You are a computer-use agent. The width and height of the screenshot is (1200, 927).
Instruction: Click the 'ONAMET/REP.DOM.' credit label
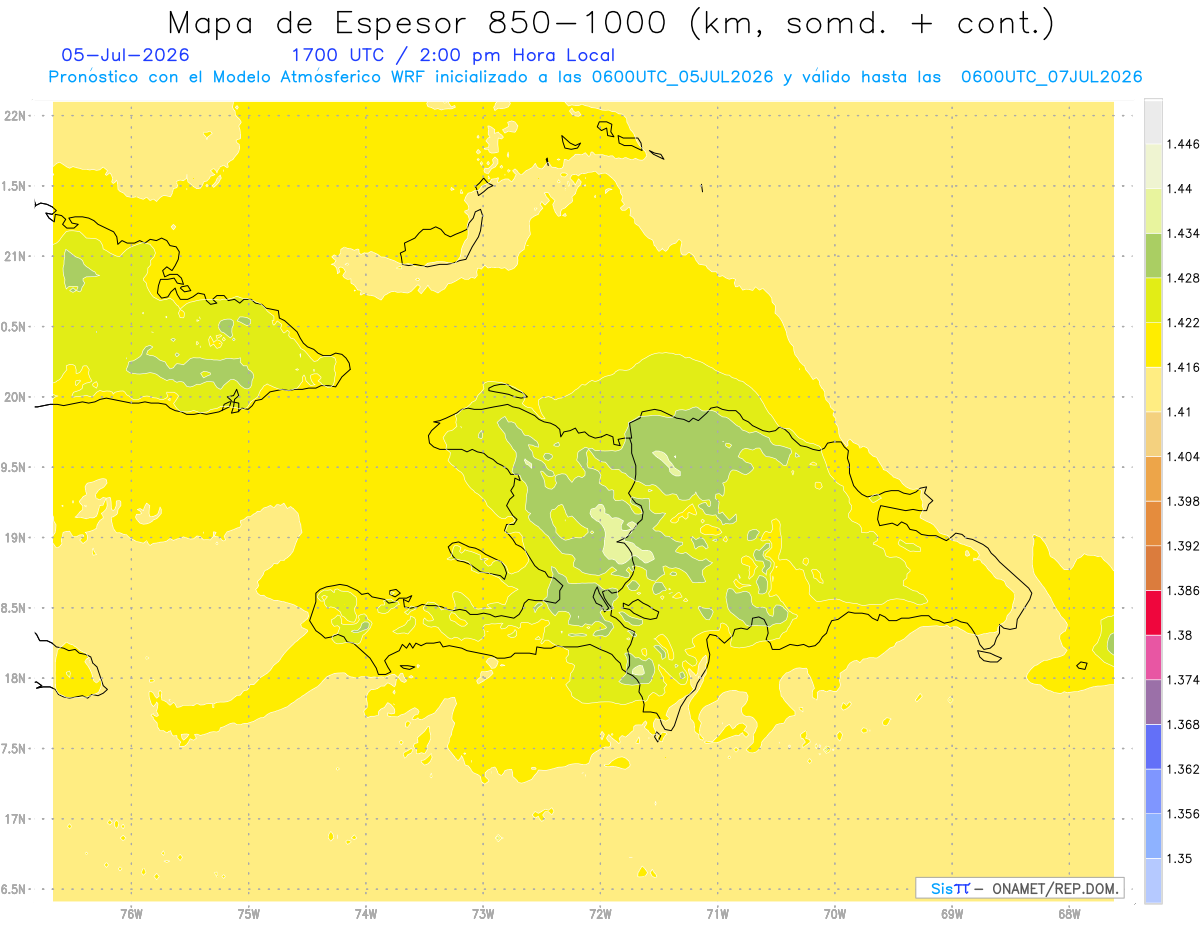pos(1056,888)
